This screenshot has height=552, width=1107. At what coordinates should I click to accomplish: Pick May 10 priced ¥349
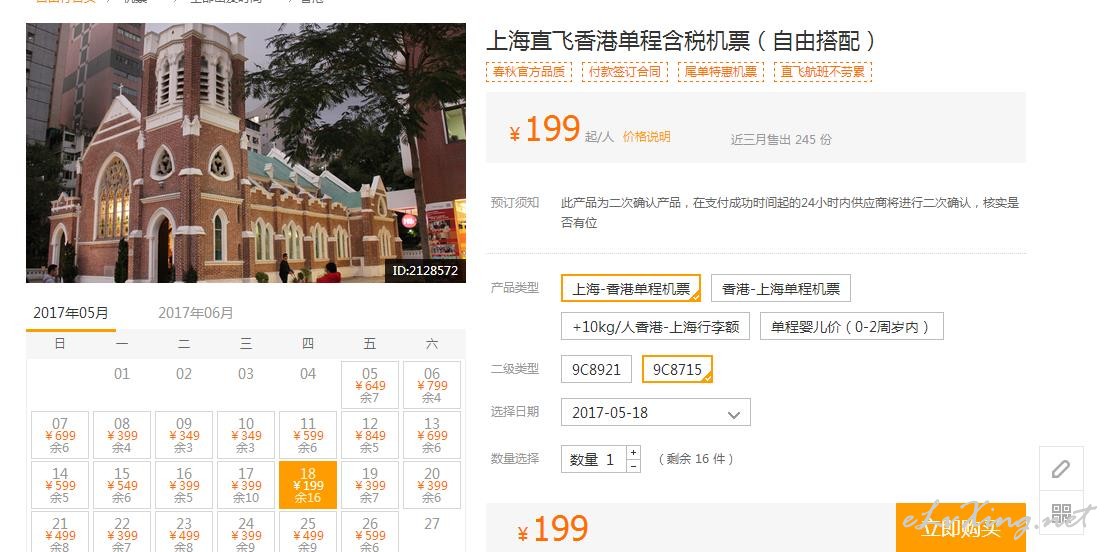[x=246, y=435]
